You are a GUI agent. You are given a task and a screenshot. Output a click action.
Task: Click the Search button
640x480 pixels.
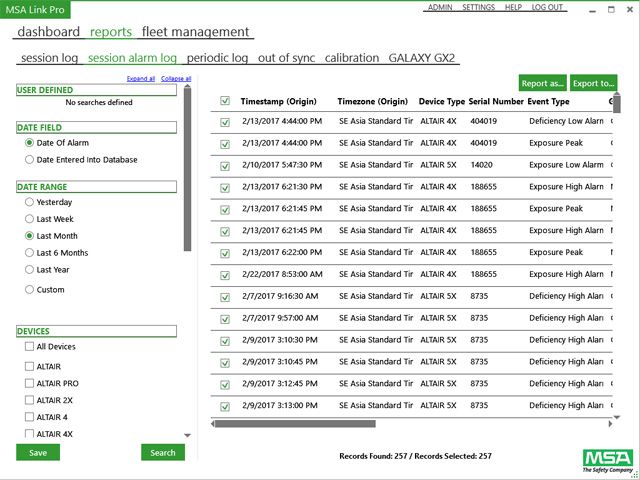163,452
